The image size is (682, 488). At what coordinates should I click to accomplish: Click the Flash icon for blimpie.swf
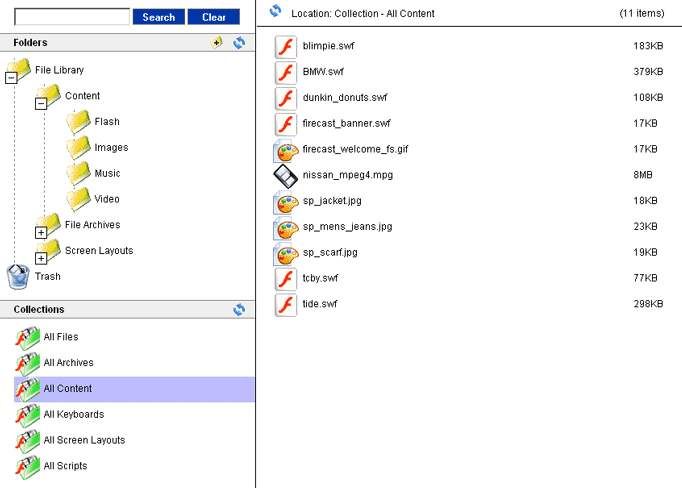point(286,46)
